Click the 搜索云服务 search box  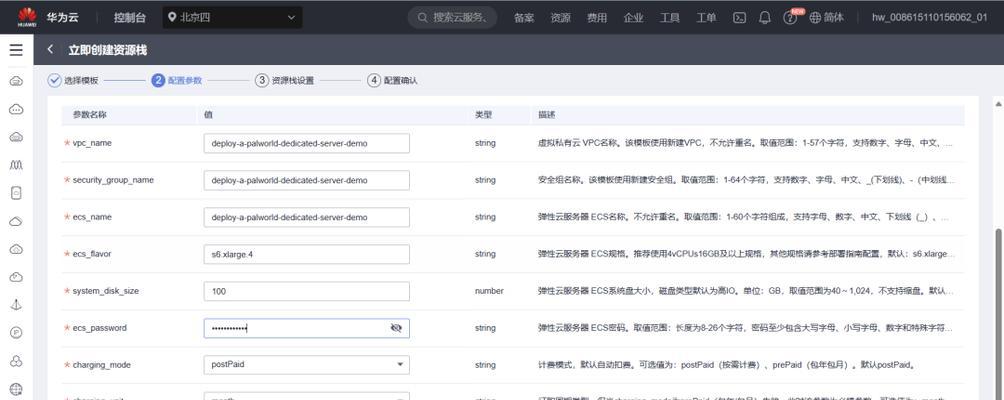455,18
